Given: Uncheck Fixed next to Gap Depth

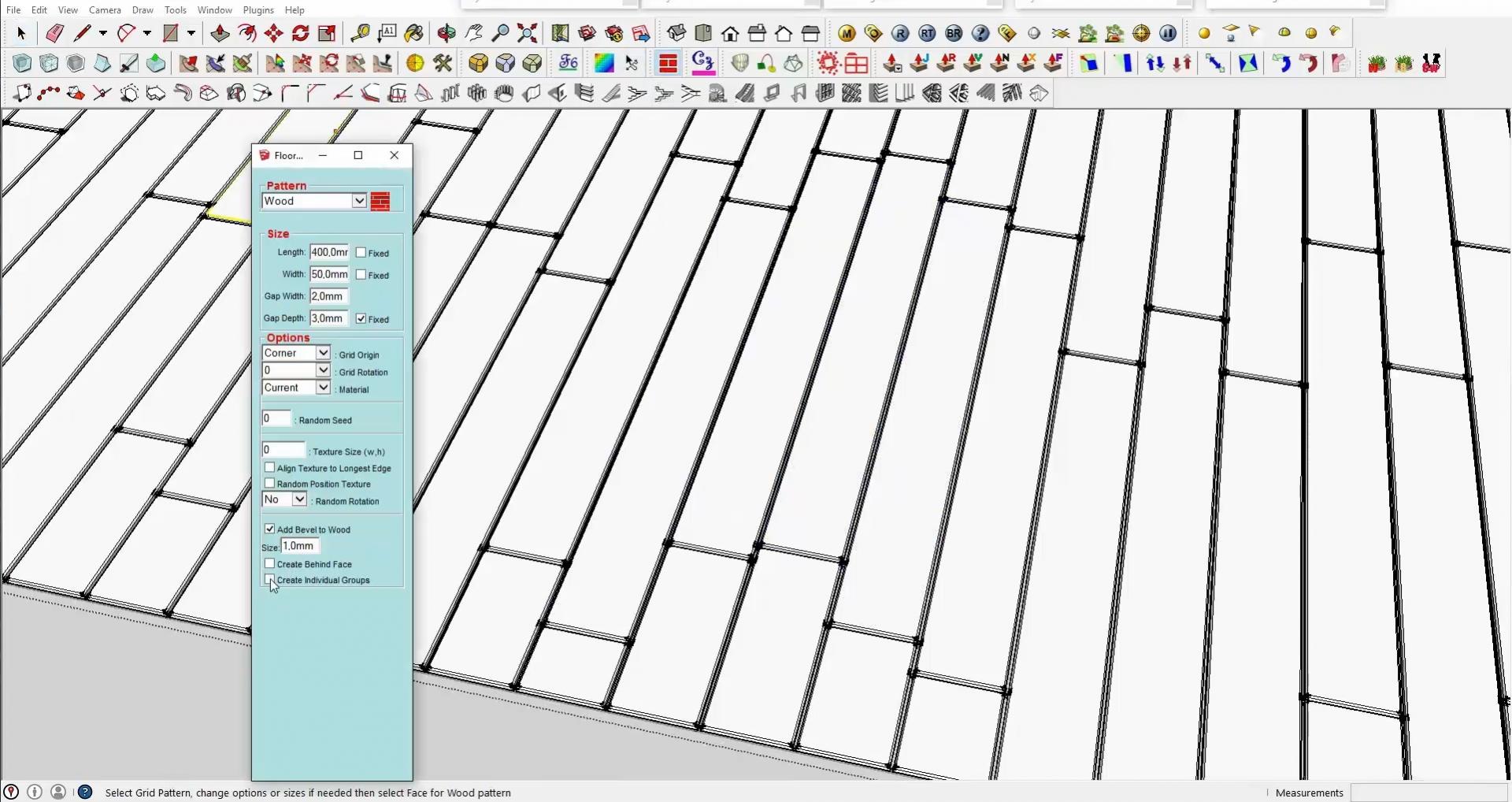Looking at the screenshot, I should (x=361, y=318).
